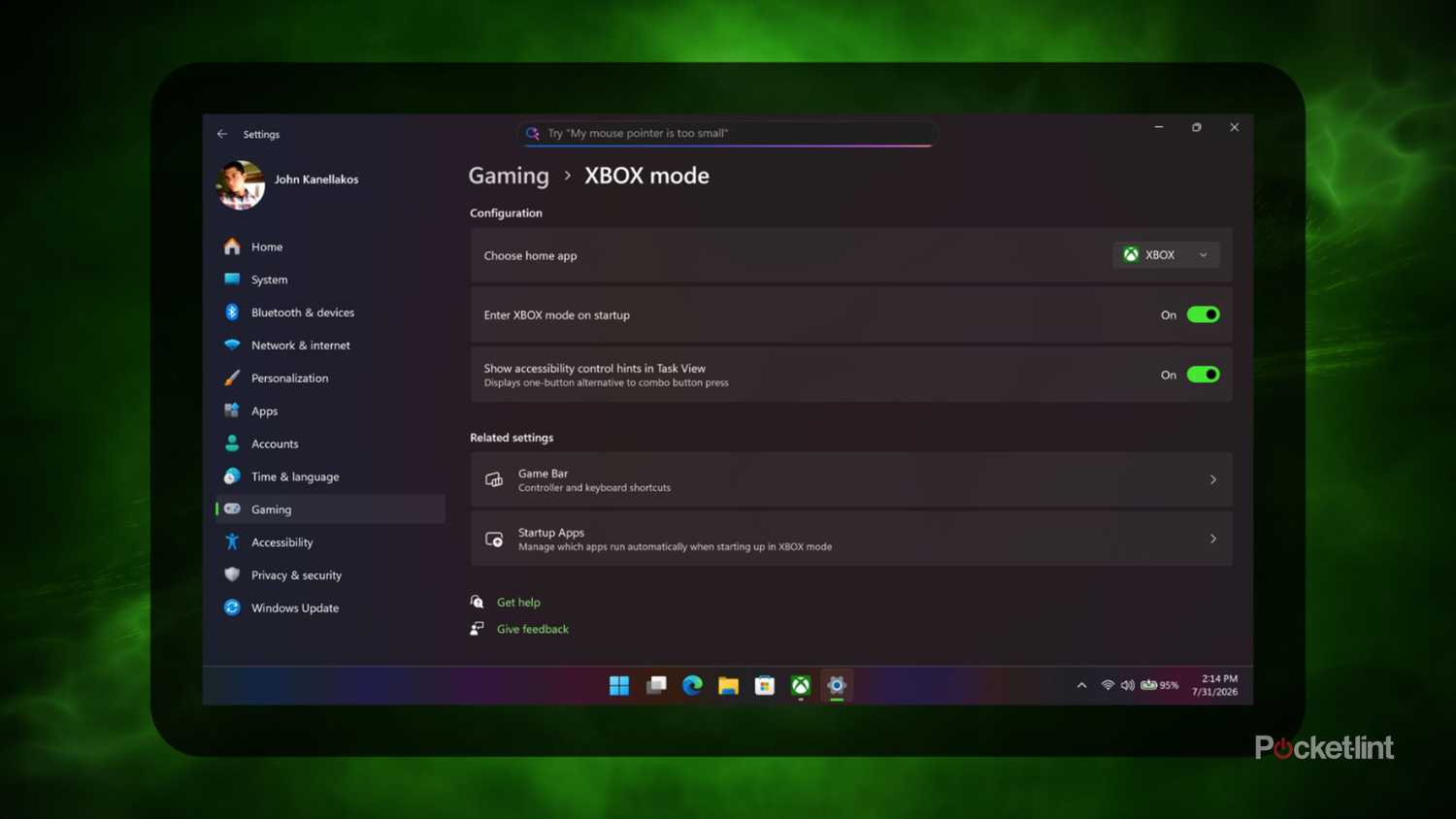Toggle accessibility control hints in Task View

tap(1203, 375)
